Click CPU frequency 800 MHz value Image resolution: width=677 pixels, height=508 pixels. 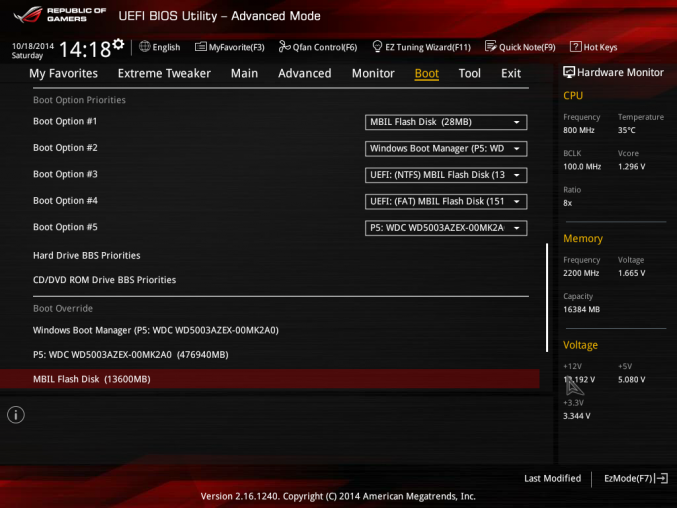(x=579, y=130)
